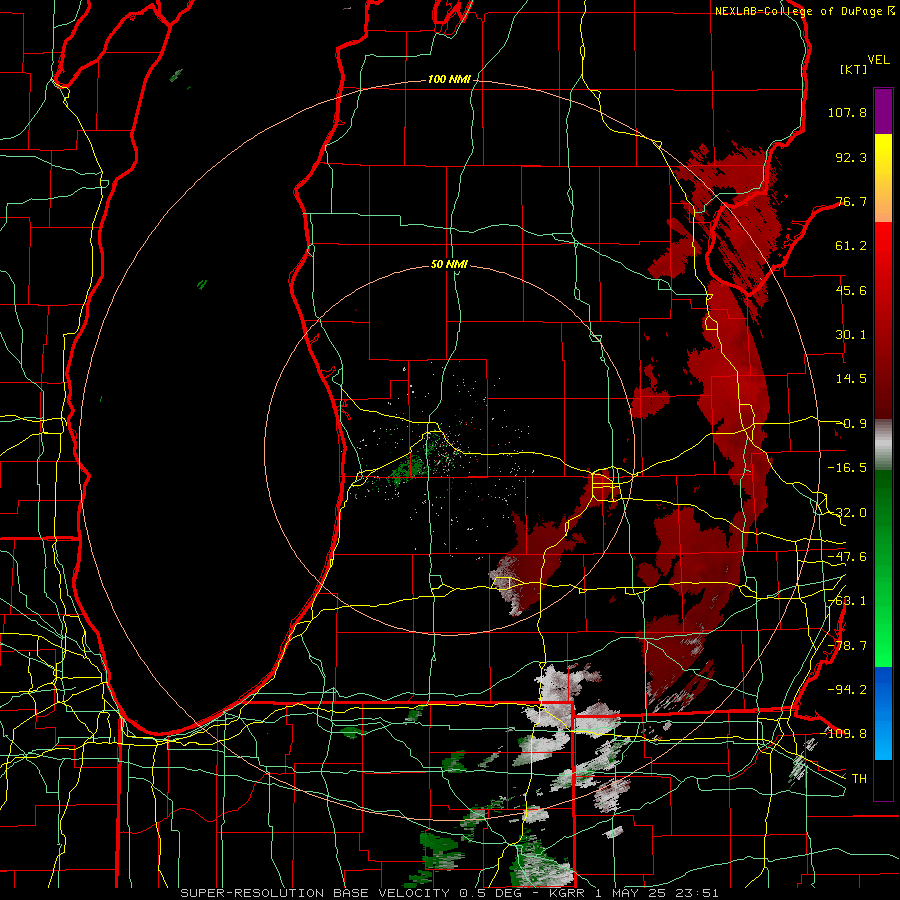Image resolution: width=900 pixels, height=900 pixels.
Task: Click the KGRR station identifier in caption
Action: tap(567, 893)
